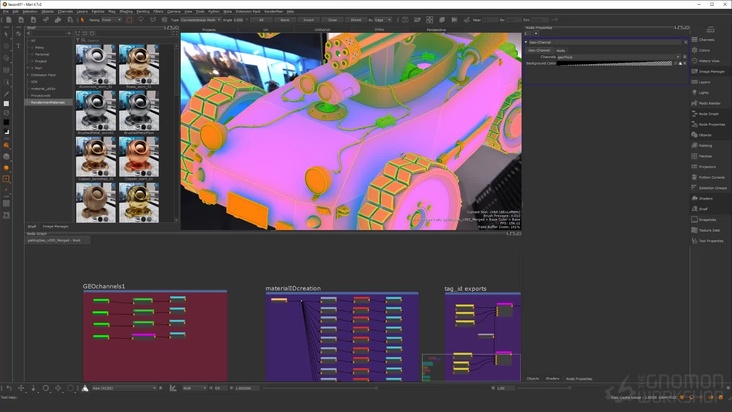Open the Channels dropdown in Node Properties
Screen dimensions: 732x412
coord(620,56)
